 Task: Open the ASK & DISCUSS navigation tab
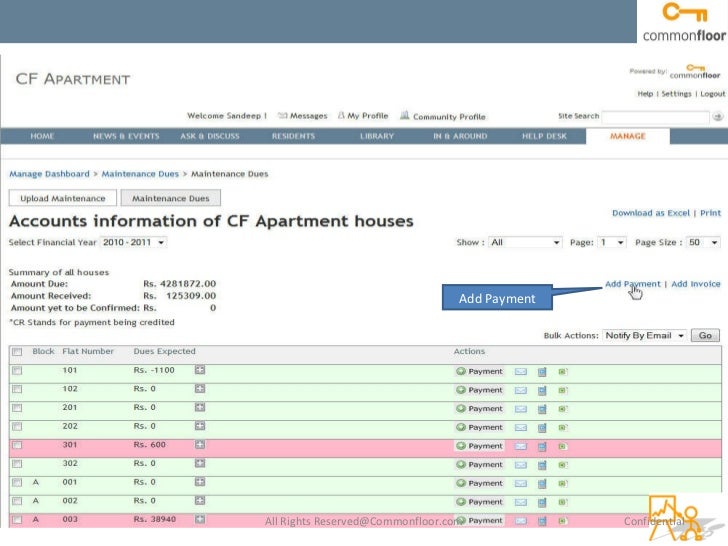[210, 136]
